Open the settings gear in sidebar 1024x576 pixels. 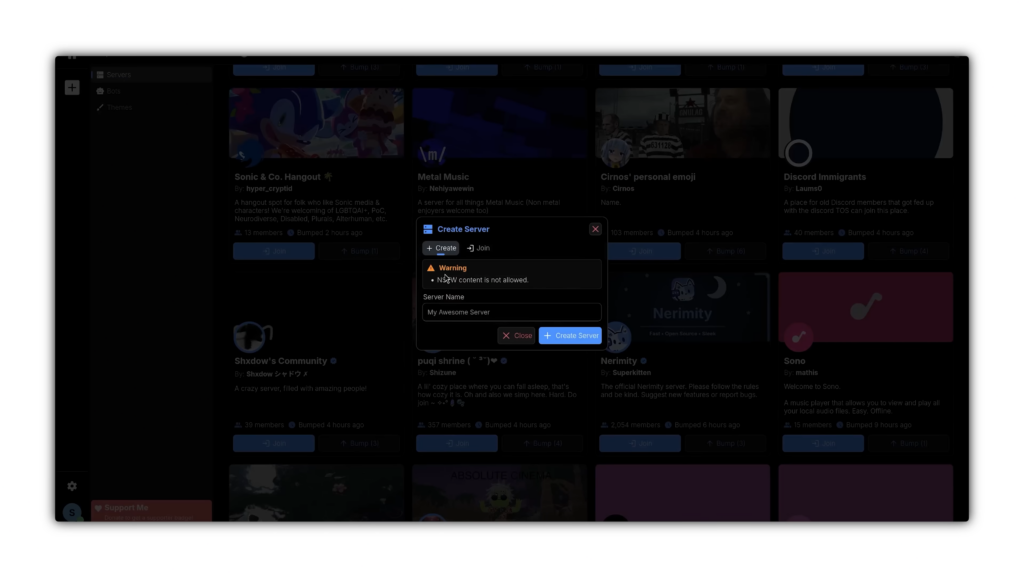click(x=72, y=486)
